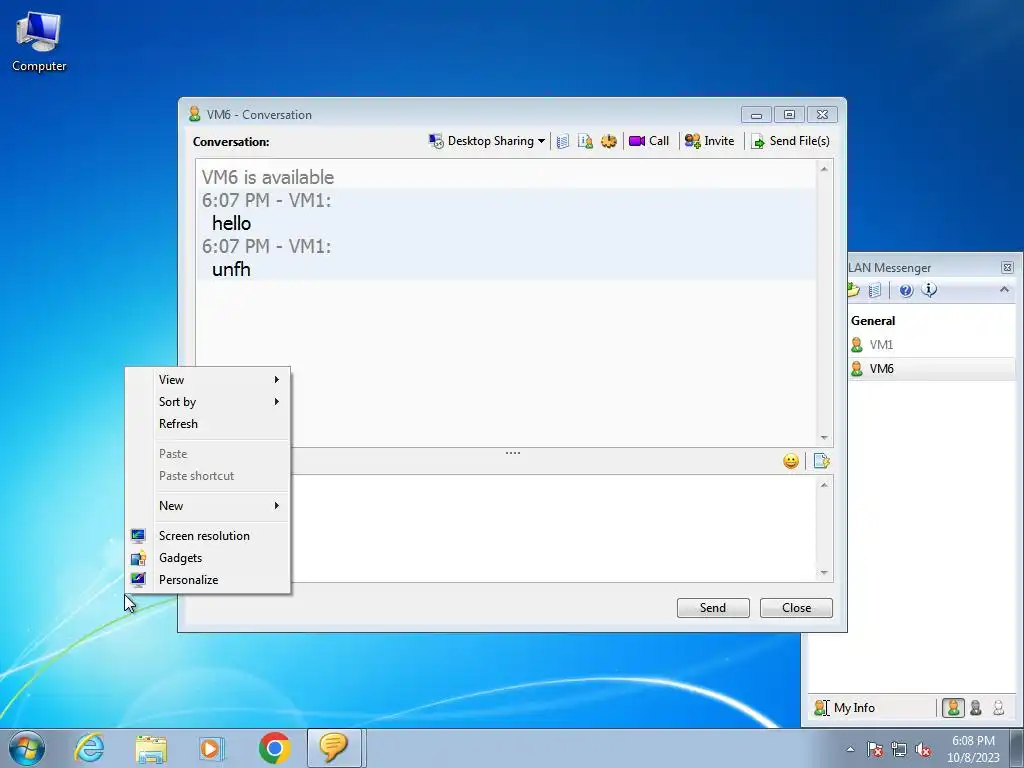Click the note icon beside the emoticon button

822,461
